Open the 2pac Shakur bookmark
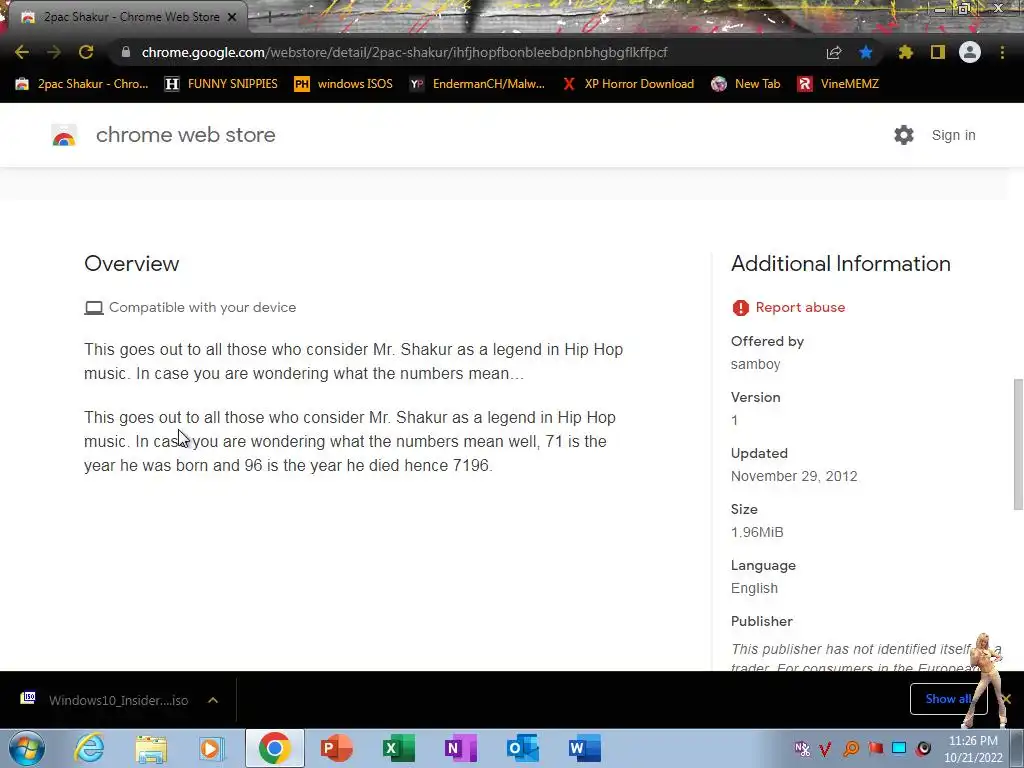Viewport: 1024px width, 768px height. (x=82, y=84)
